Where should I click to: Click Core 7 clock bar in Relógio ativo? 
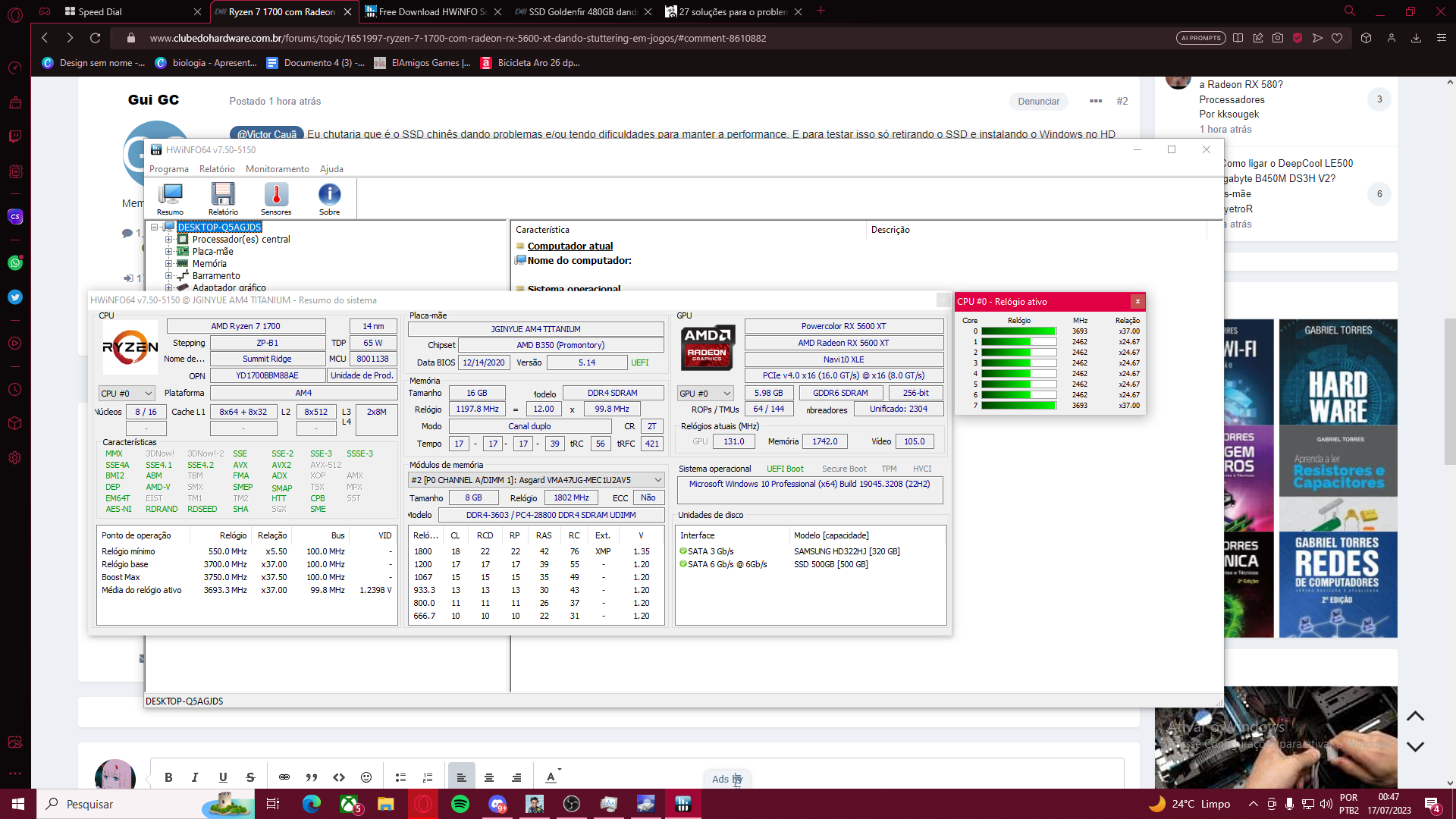click(1018, 406)
